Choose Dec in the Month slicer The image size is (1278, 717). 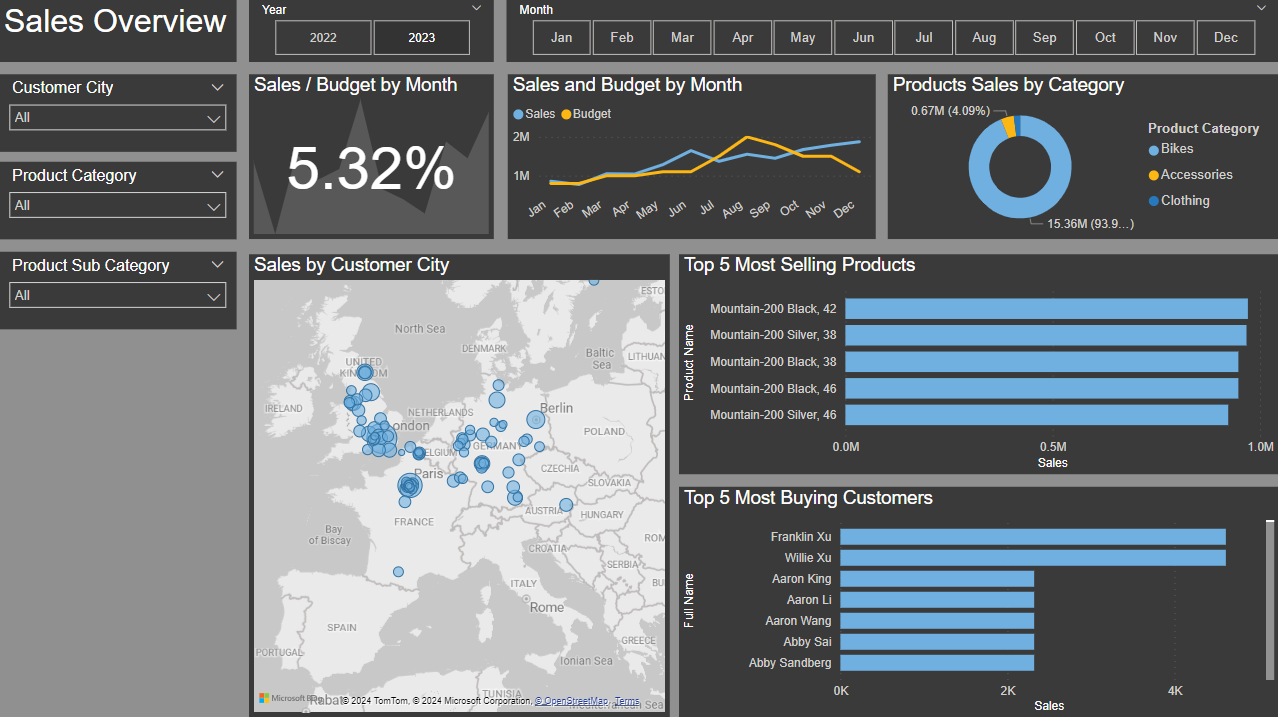click(x=1225, y=38)
